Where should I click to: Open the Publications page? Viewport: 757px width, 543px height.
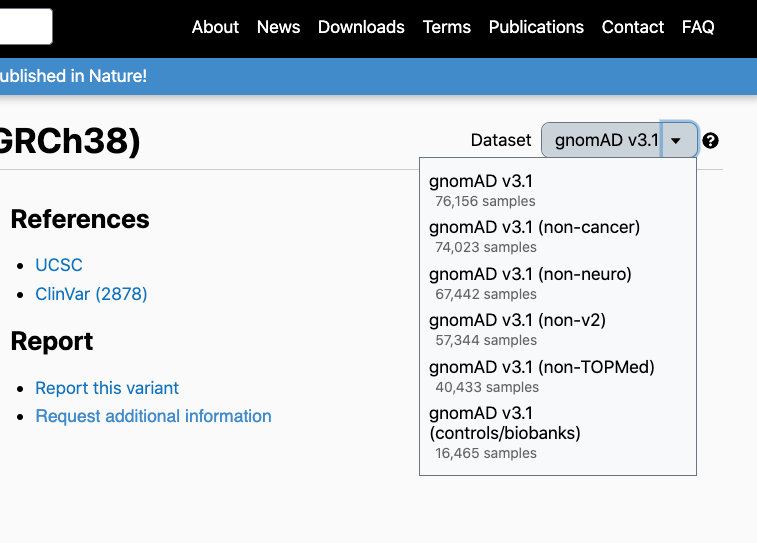point(536,27)
